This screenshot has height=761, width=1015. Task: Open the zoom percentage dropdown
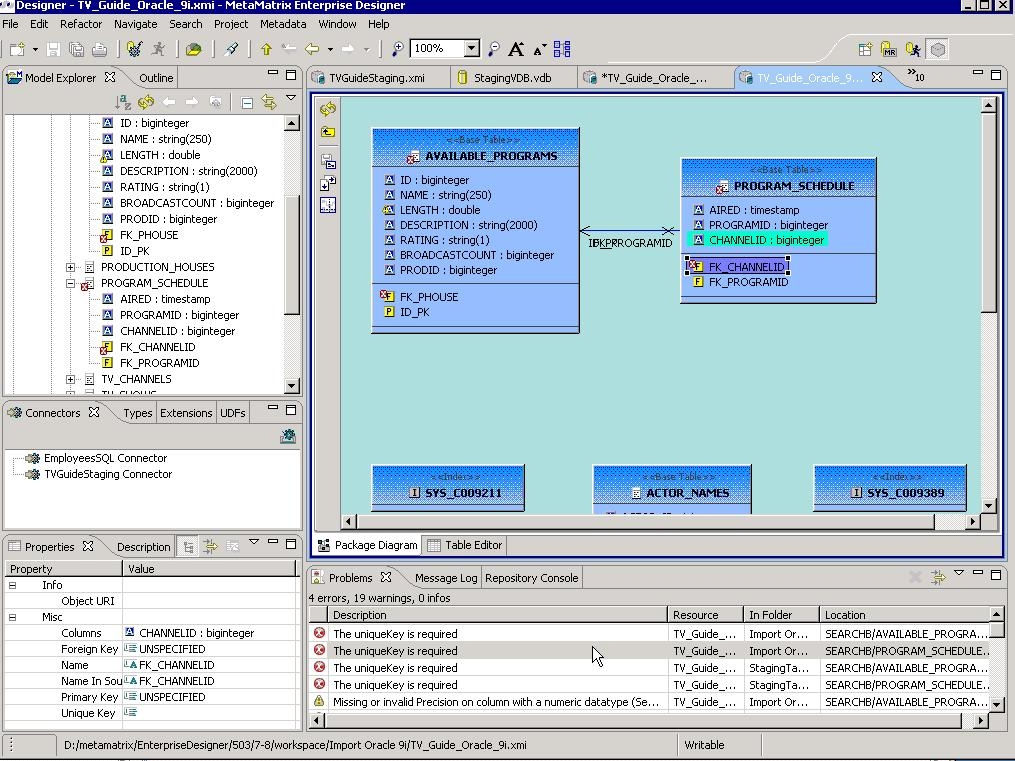471,49
